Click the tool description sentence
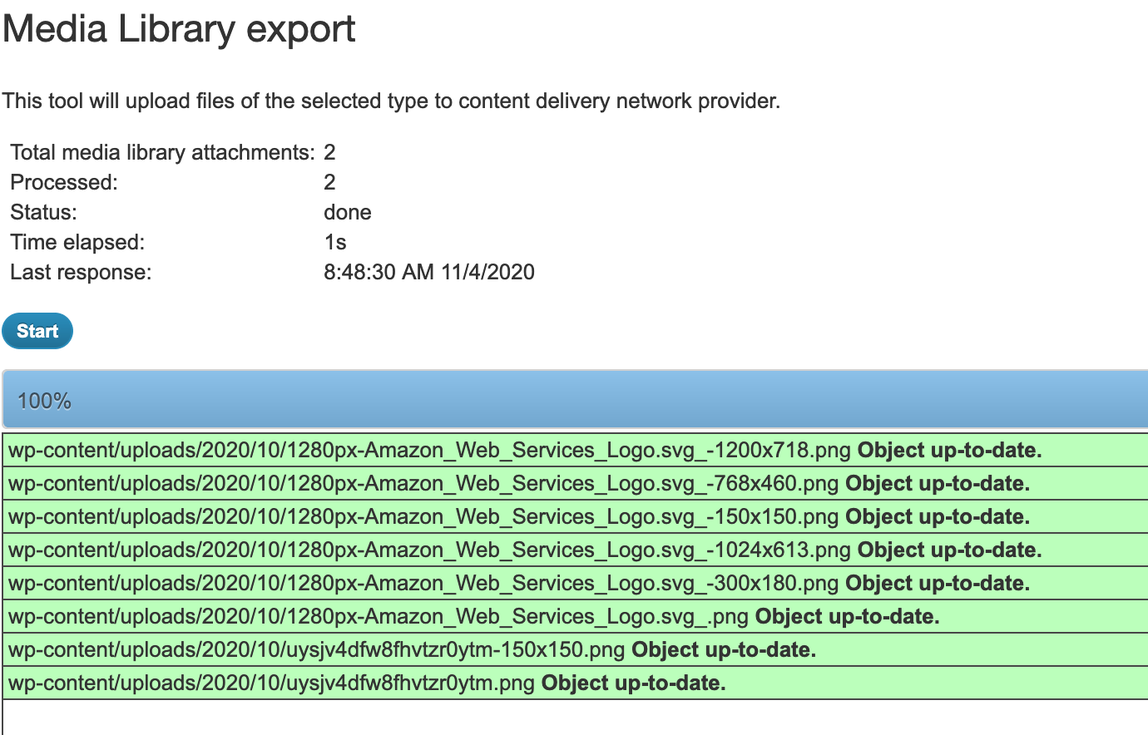This screenshot has width=1148, height=735. coord(391,101)
